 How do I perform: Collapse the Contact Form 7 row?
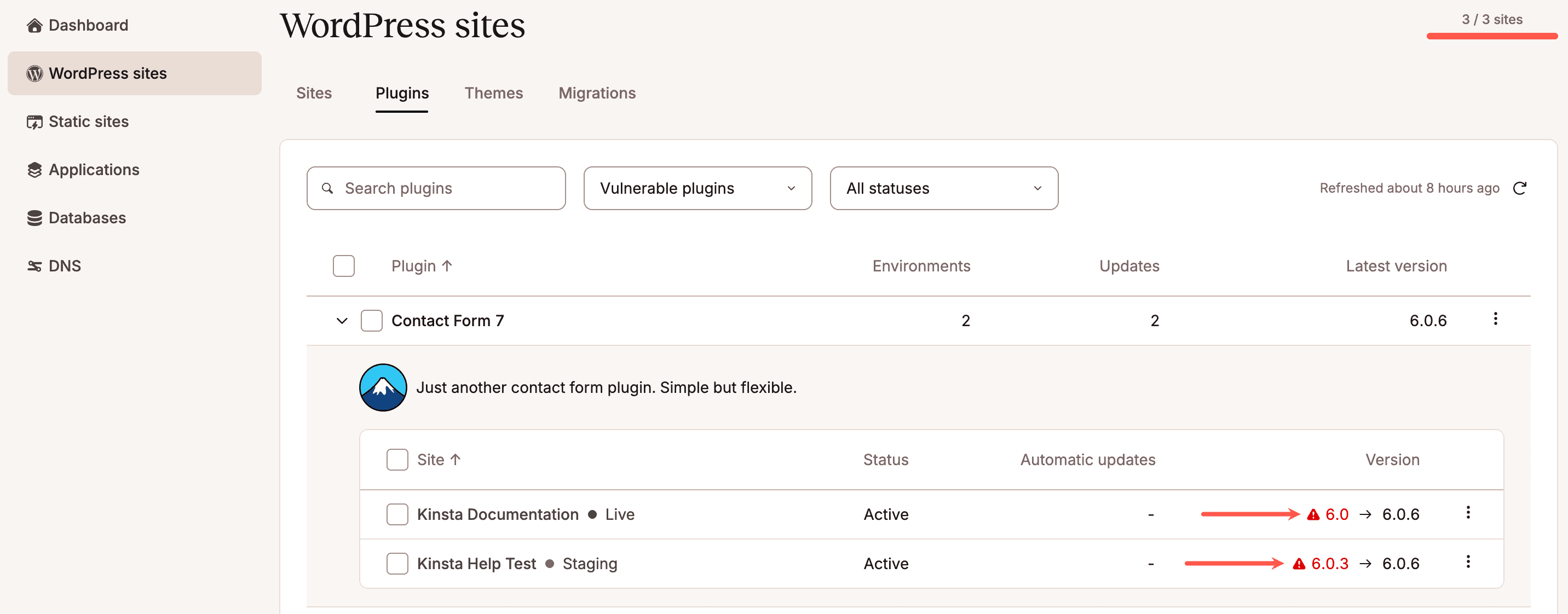342,321
